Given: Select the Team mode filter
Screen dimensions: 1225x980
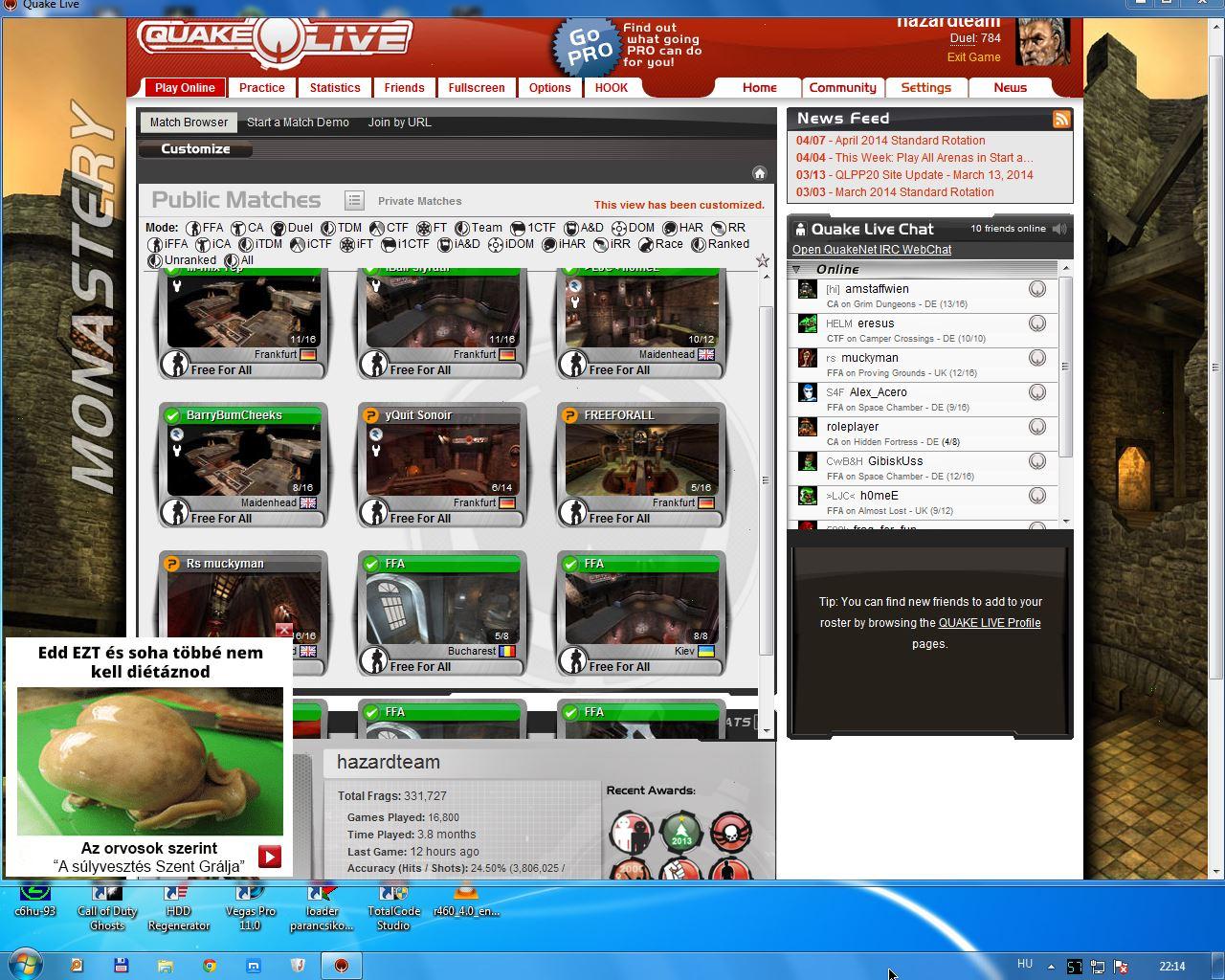Looking at the screenshot, I should 479,228.
